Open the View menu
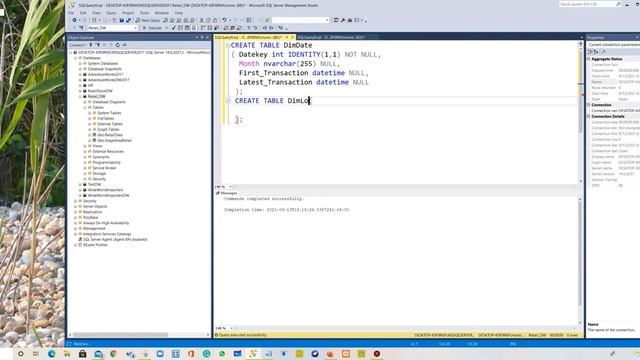 (96, 13)
